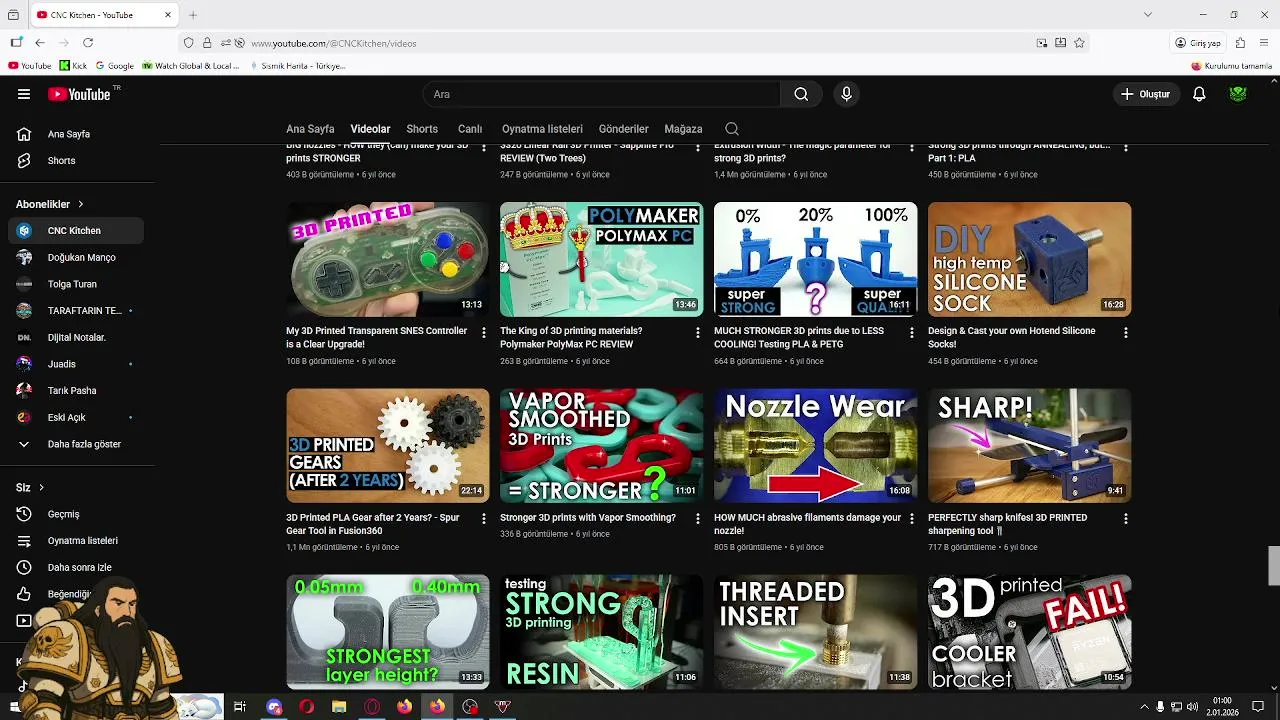Reload page with browser refresh icon
The height and width of the screenshot is (720, 1280).
[x=88, y=43]
